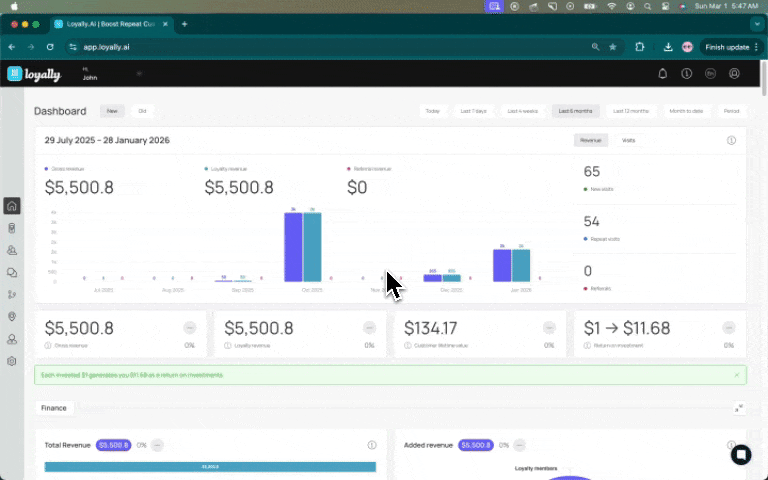768x480 pixels.
Task: Switch the chart to Visits view
Action: [x=628, y=141]
